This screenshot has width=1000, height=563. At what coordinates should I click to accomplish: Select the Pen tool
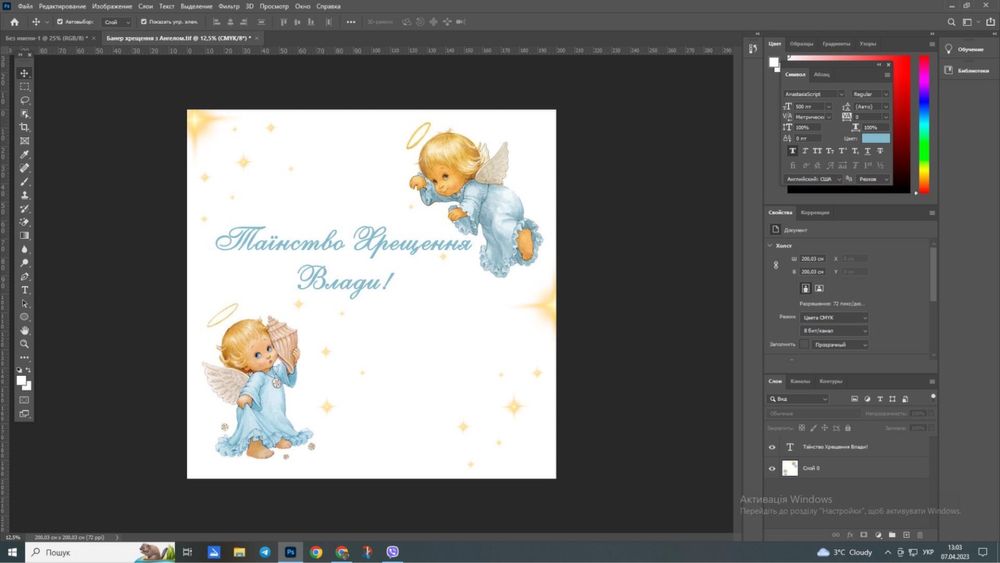(24, 277)
